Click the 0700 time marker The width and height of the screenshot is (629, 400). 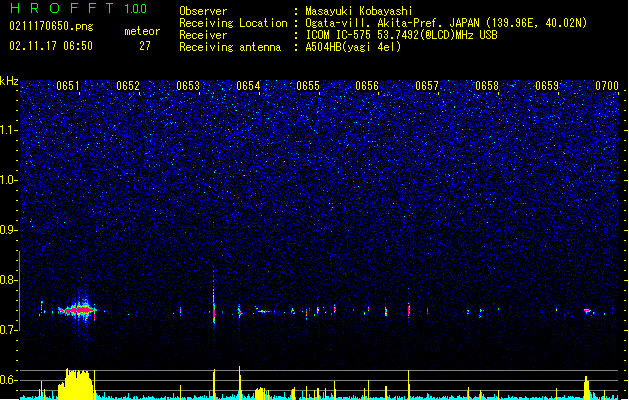point(607,86)
